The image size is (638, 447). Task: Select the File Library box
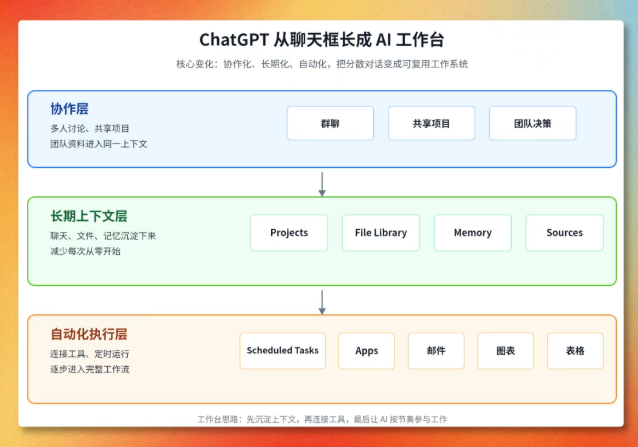coord(381,233)
